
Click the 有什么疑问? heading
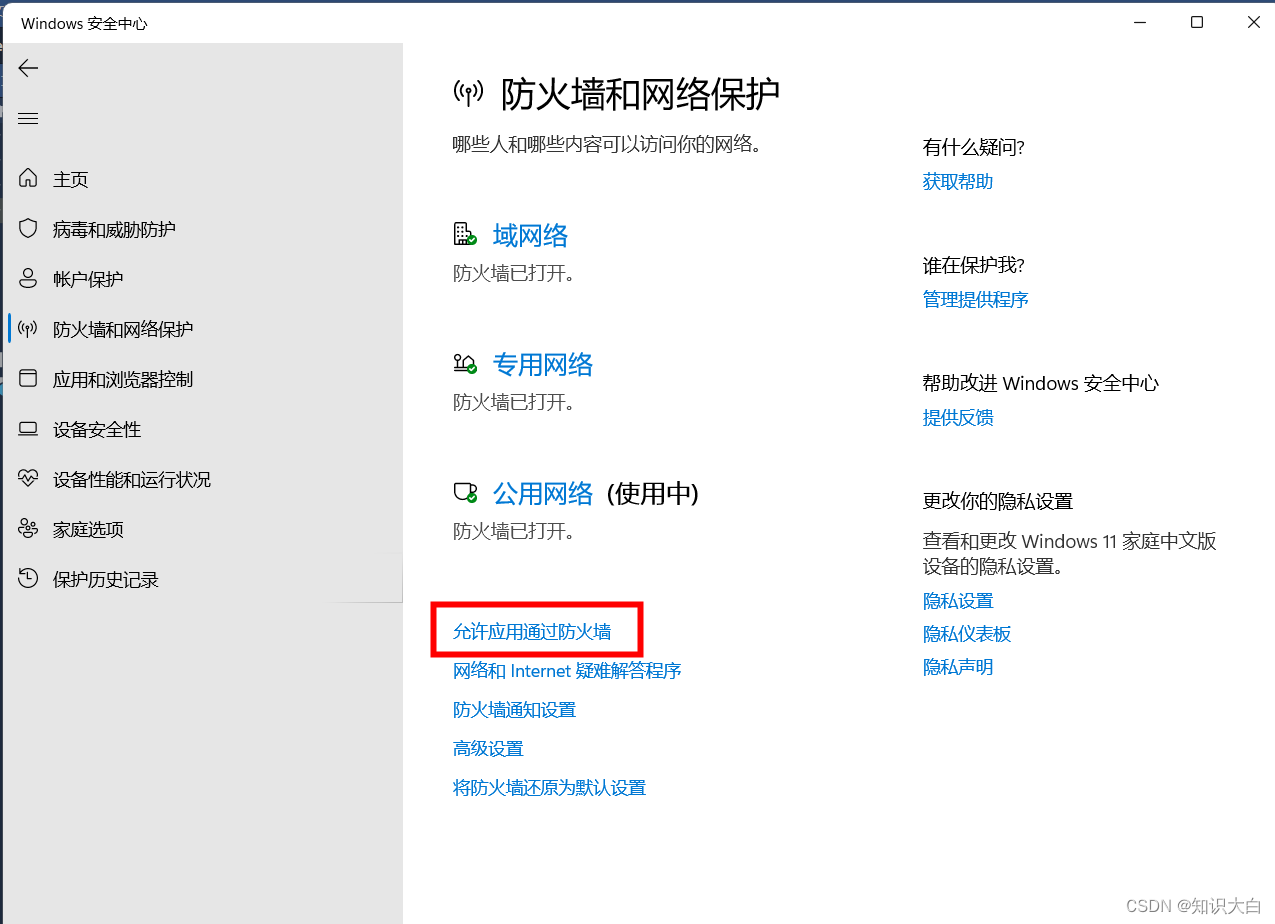point(974,147)
